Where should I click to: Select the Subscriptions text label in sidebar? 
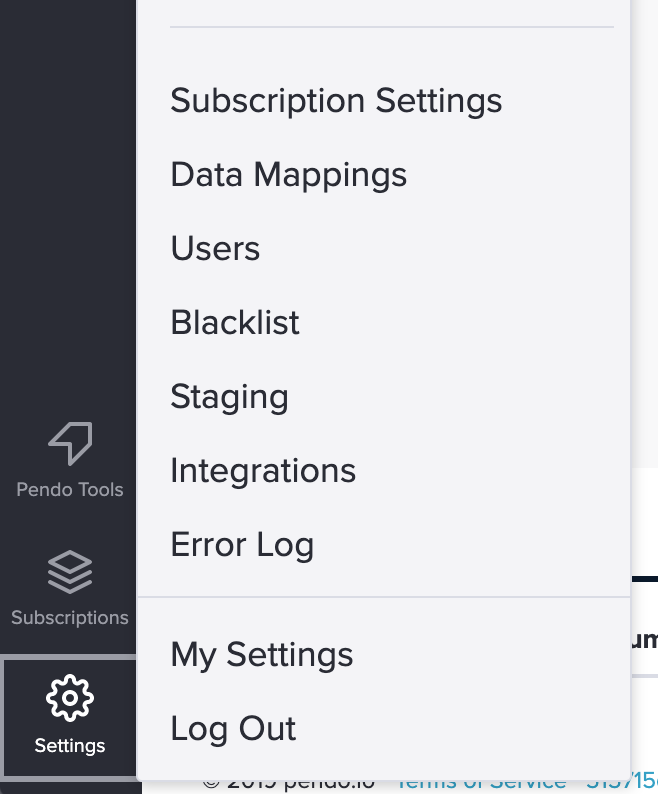(x=70, y=618)
